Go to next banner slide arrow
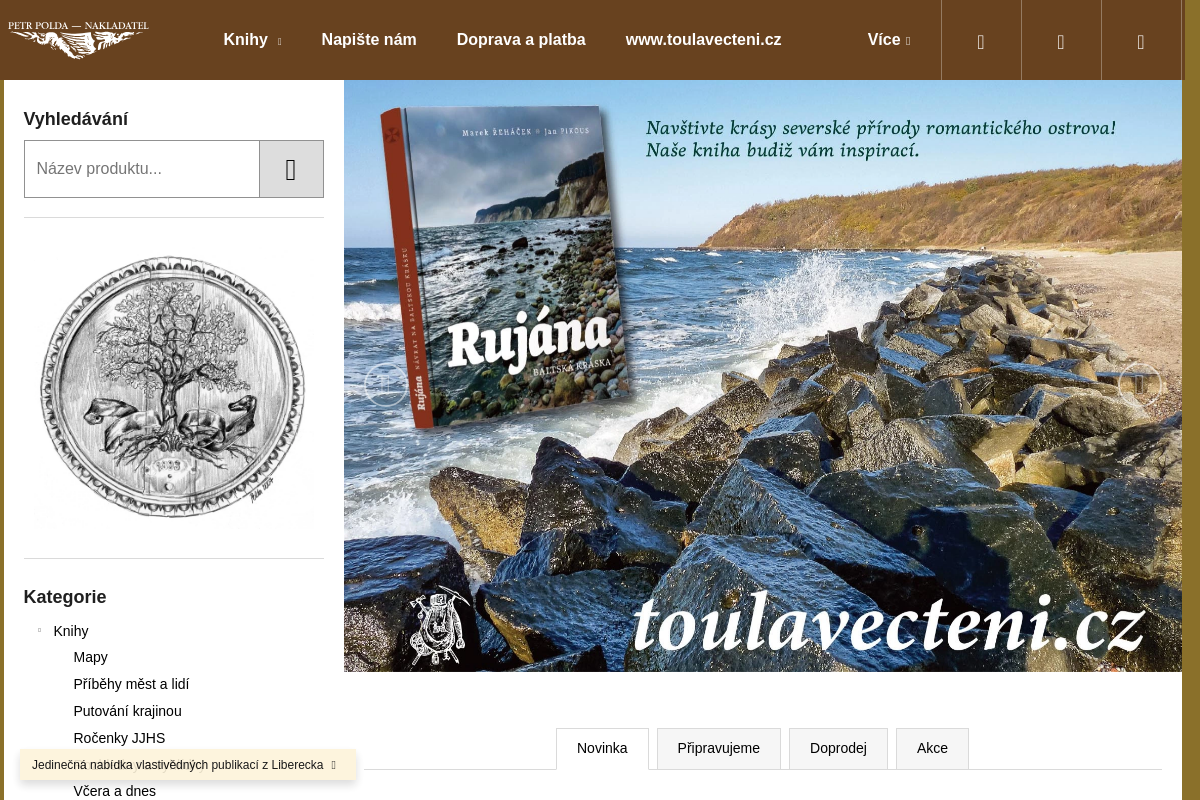Screen dimensions: 1200x800 click(1140, 384)
